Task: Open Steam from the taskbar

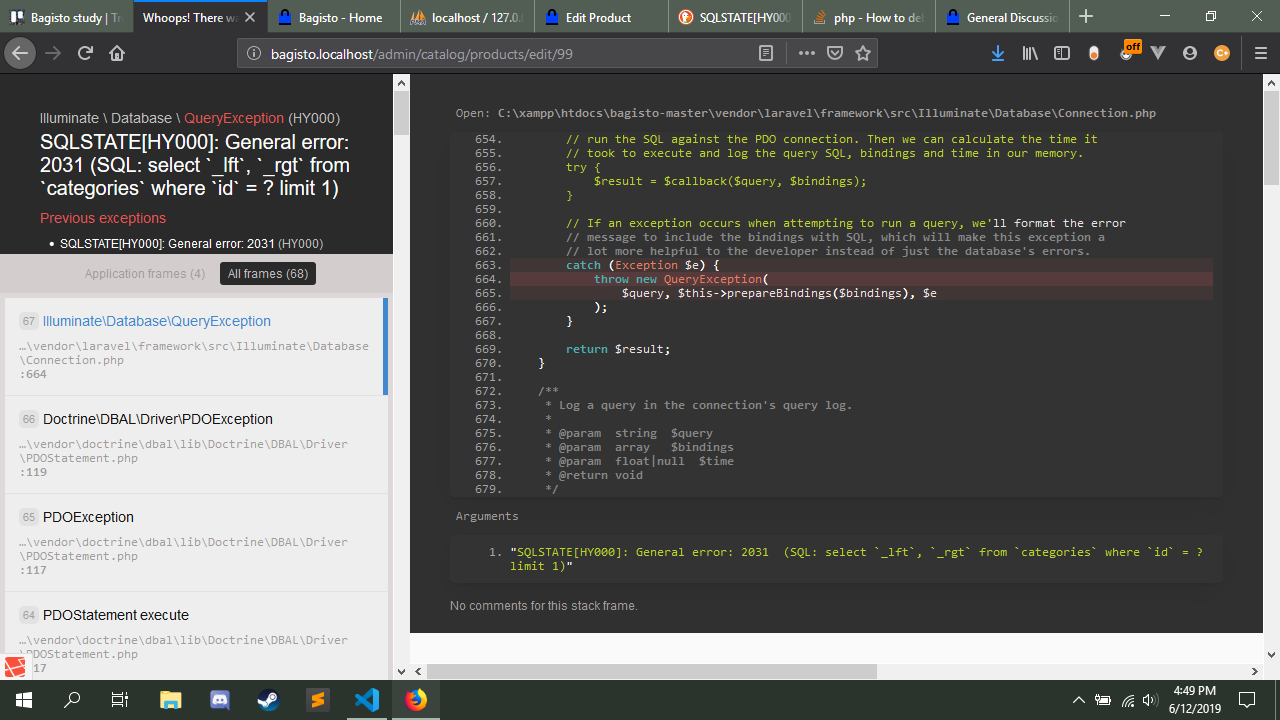Action: click(268, 700)
